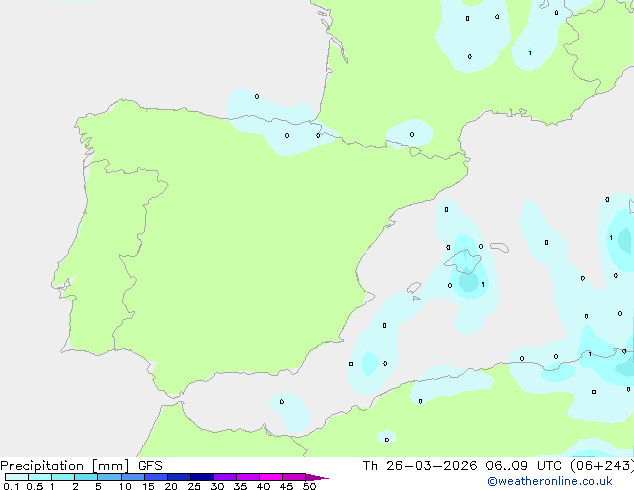Image resolution: width=634 pixels, height=490 pixels.
Task: Click the '20' legend scale label
Action: pos(171,486)
